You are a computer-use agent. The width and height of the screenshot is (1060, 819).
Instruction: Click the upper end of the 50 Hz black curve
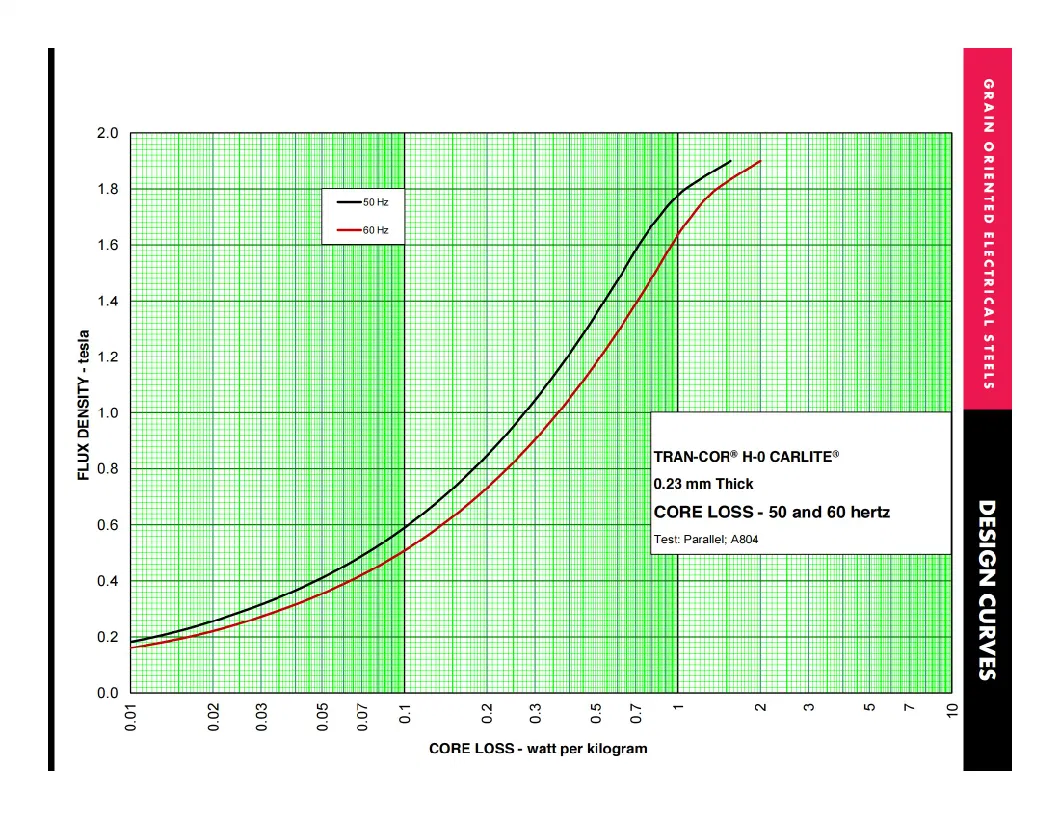coord(730,161)
